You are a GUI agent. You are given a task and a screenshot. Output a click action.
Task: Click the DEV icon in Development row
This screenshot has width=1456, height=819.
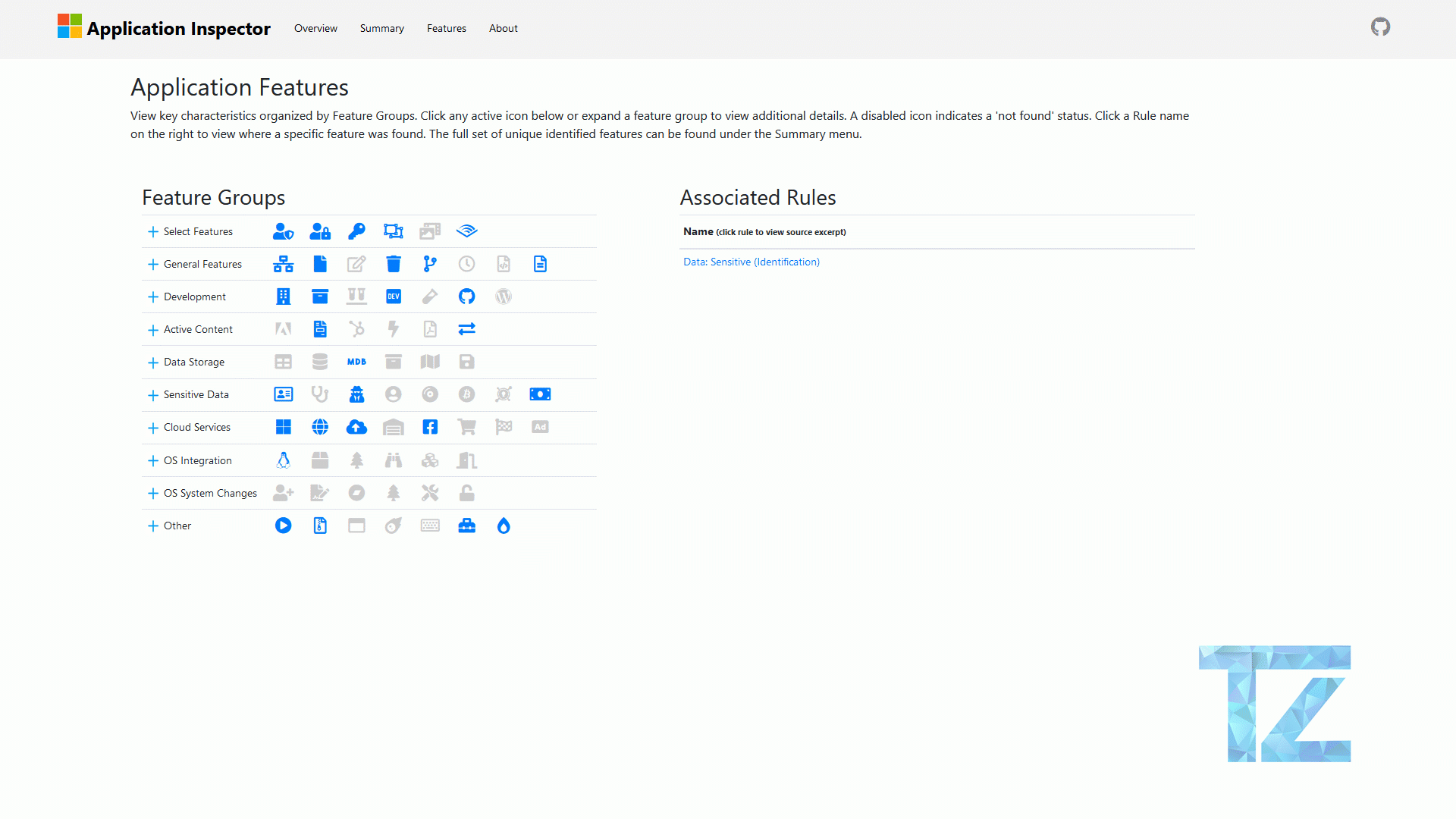[393, 297]
